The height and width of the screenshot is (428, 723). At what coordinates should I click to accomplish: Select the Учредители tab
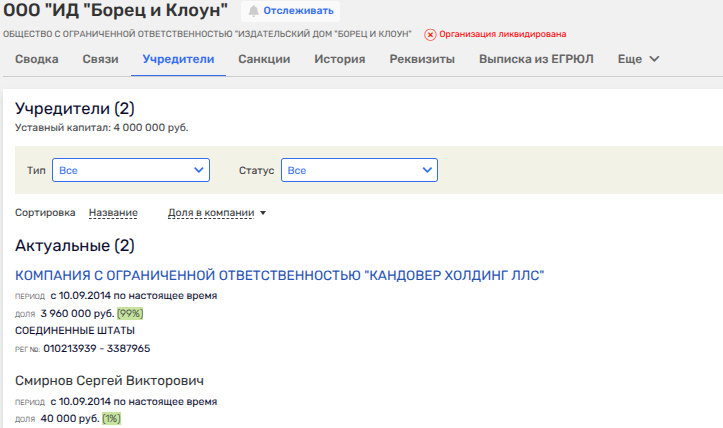(178, 59)
